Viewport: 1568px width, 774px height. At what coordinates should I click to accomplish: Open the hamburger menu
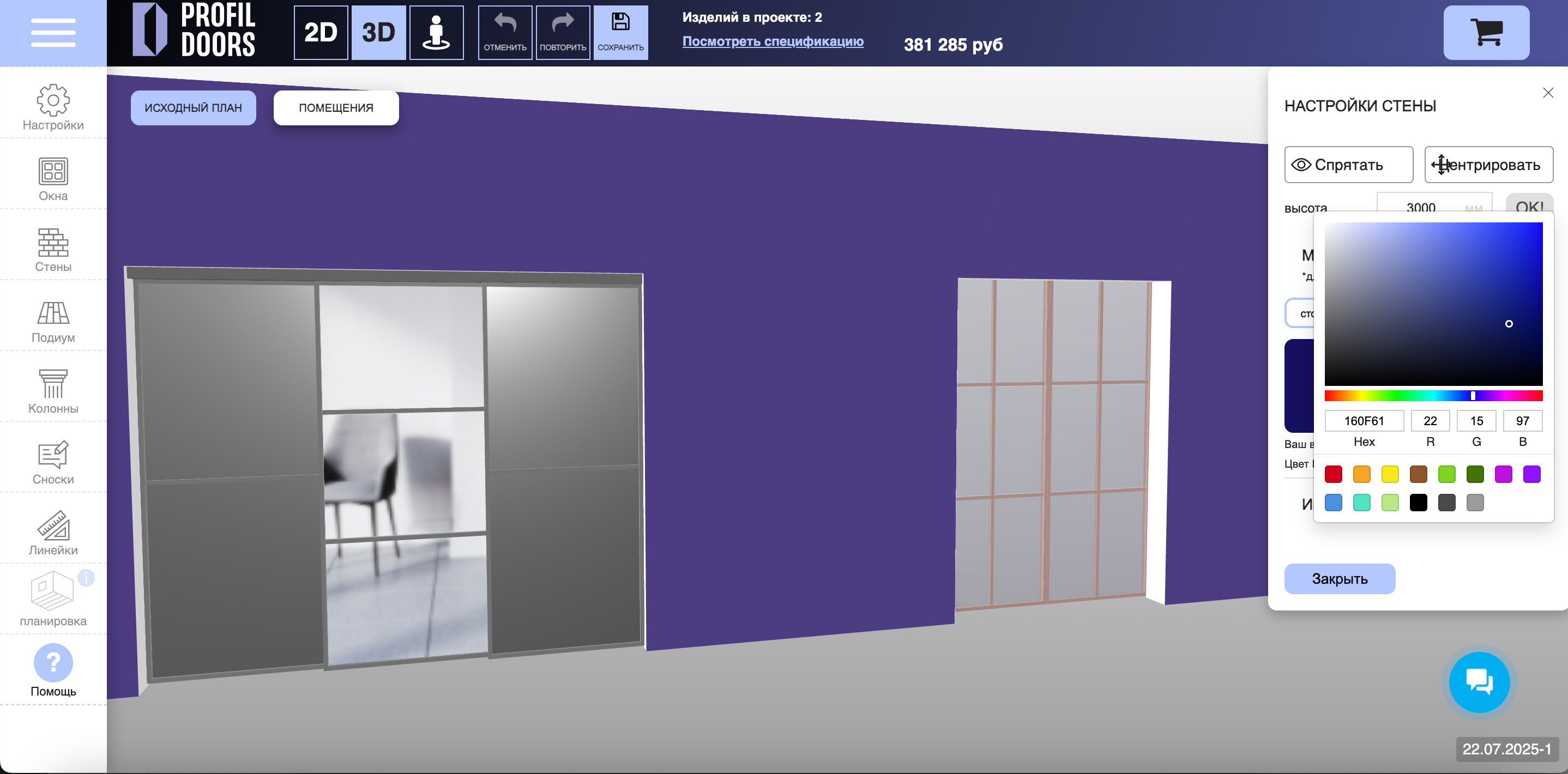tap(53, 32)
